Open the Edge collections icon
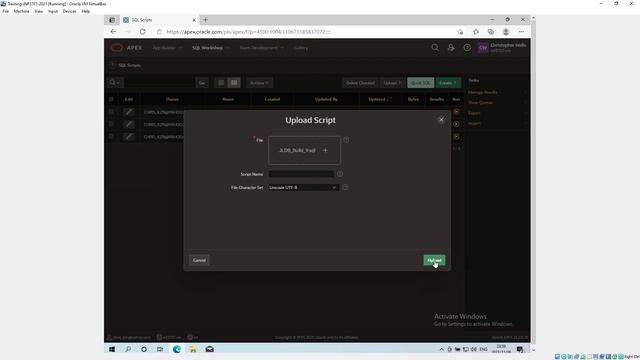This screenshot has width=640, height=360. coord(491,31)
